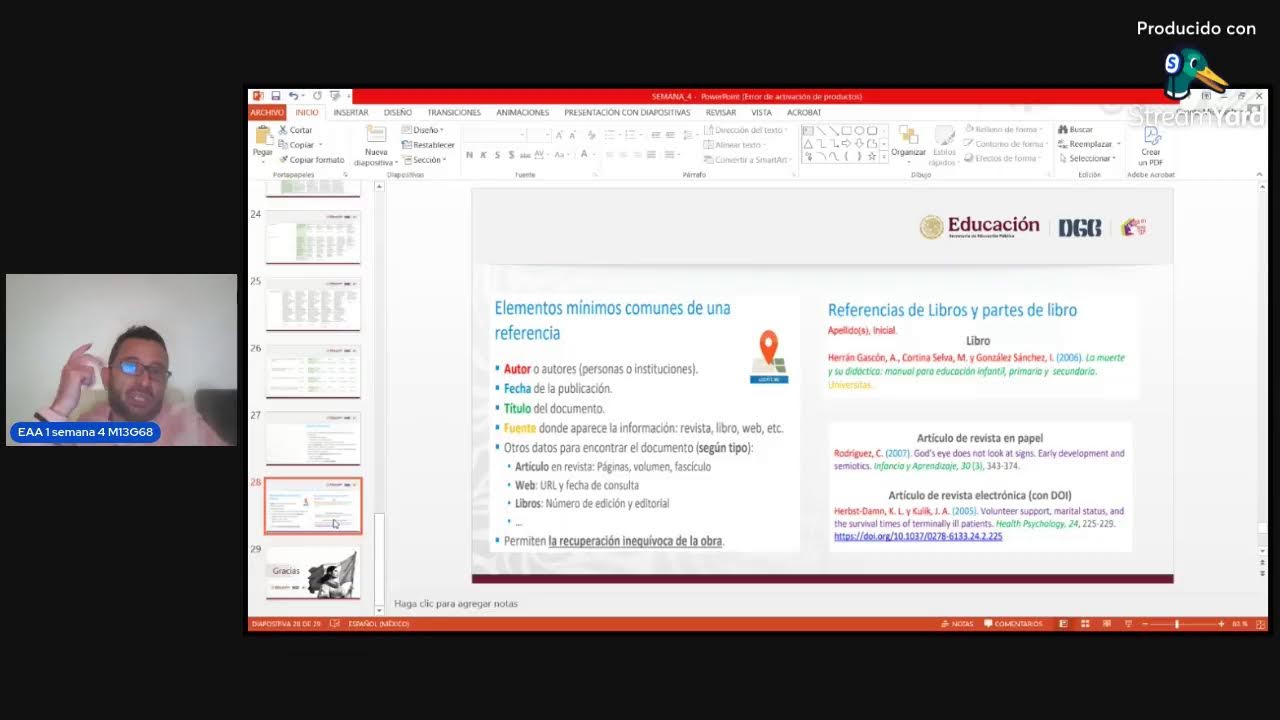Start slideshow from quick access toolbar icon
The image size is (1280, 720).
point(335,96)
